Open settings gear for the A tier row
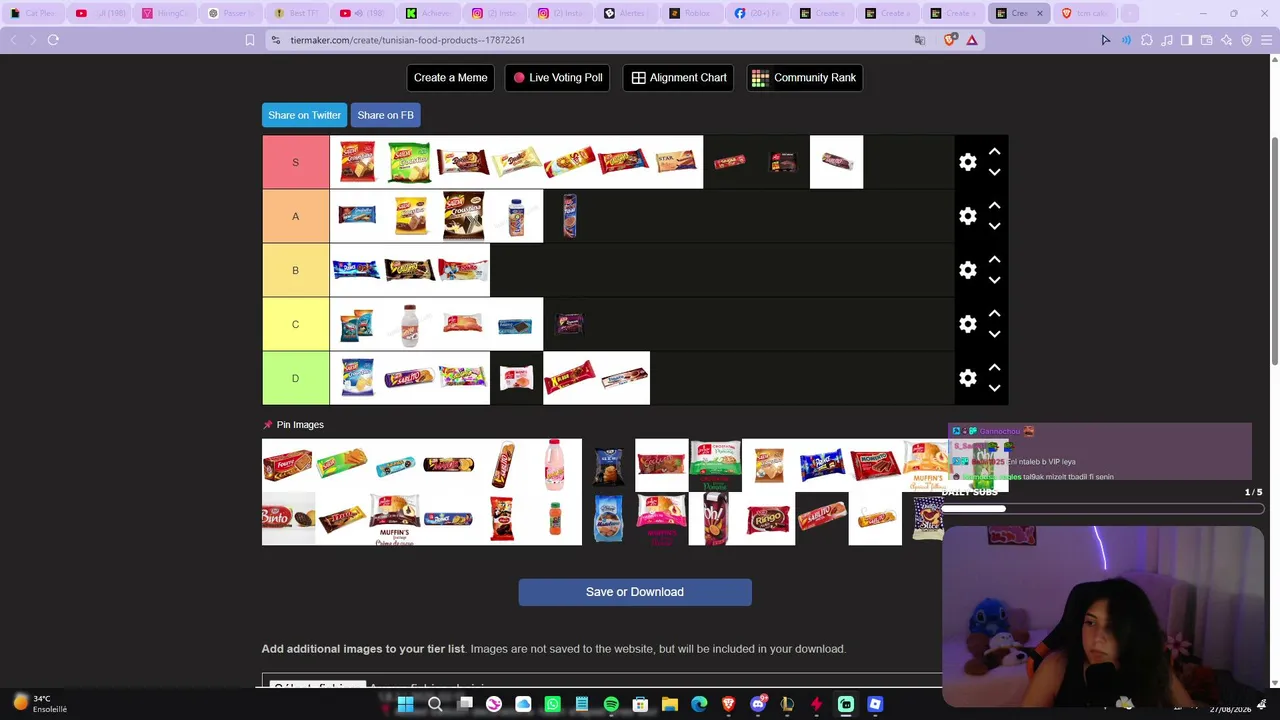This screenshot has height=720, width=1280. pyautogui.click(x=968, y=216)
